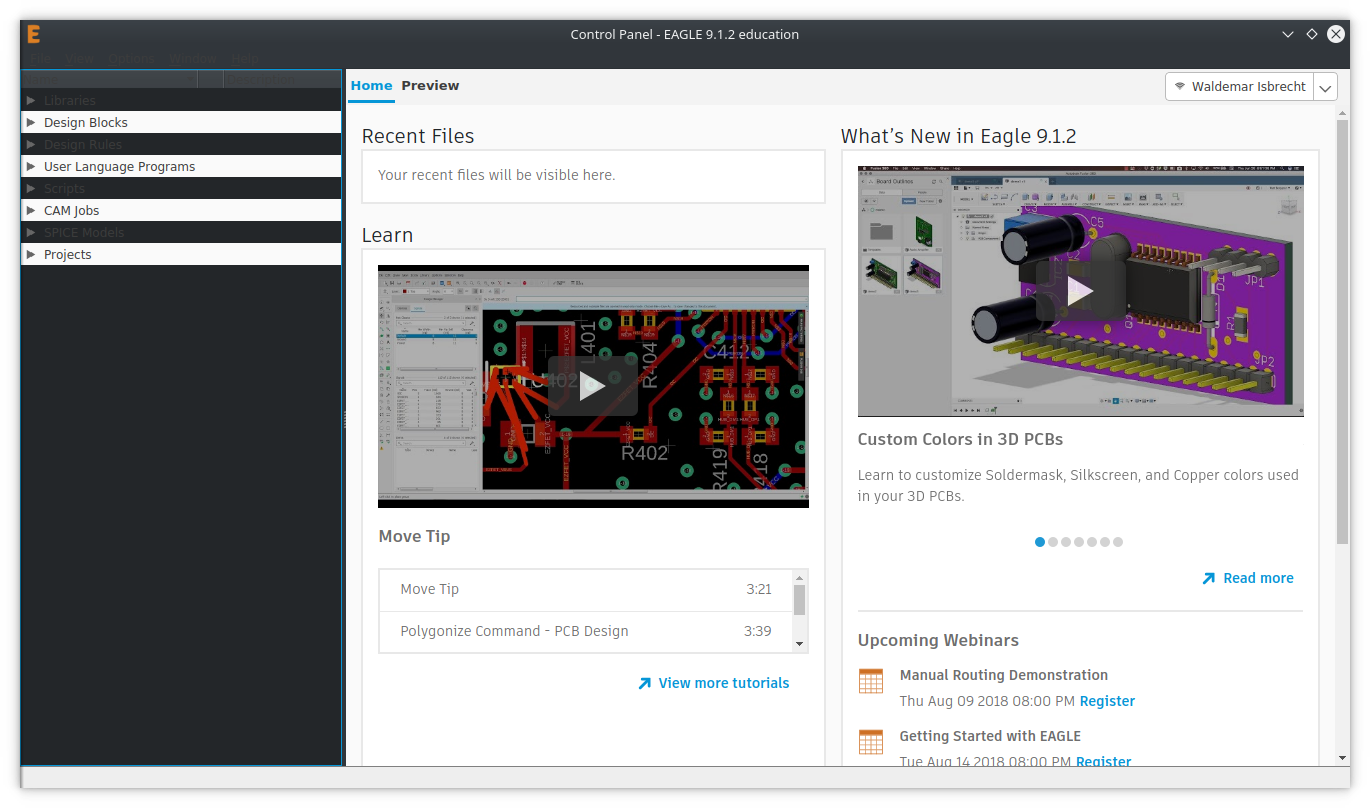The width and height of the screenshot is (1370, 808).
Task: Expand the Libraries tree item
Action: click(31, 100)
